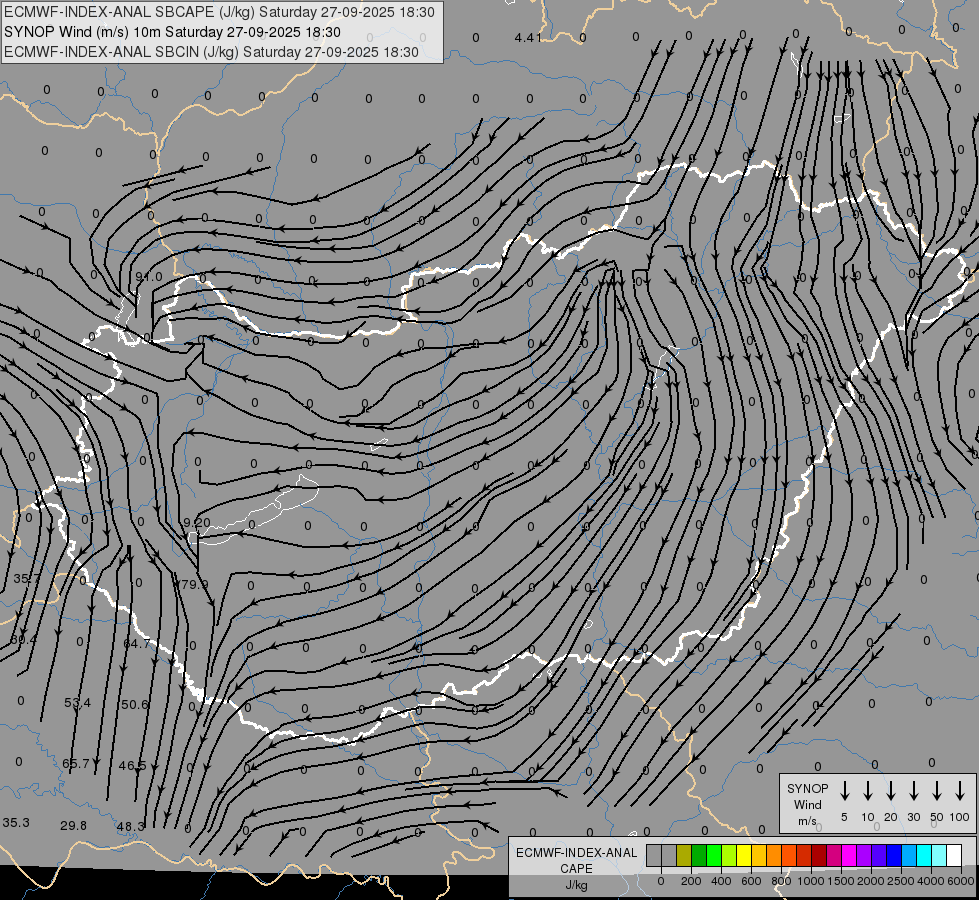Click the SYNOP Wind 10m title line
This screenshot has width=979, height=900.
(x=172, y=32)
